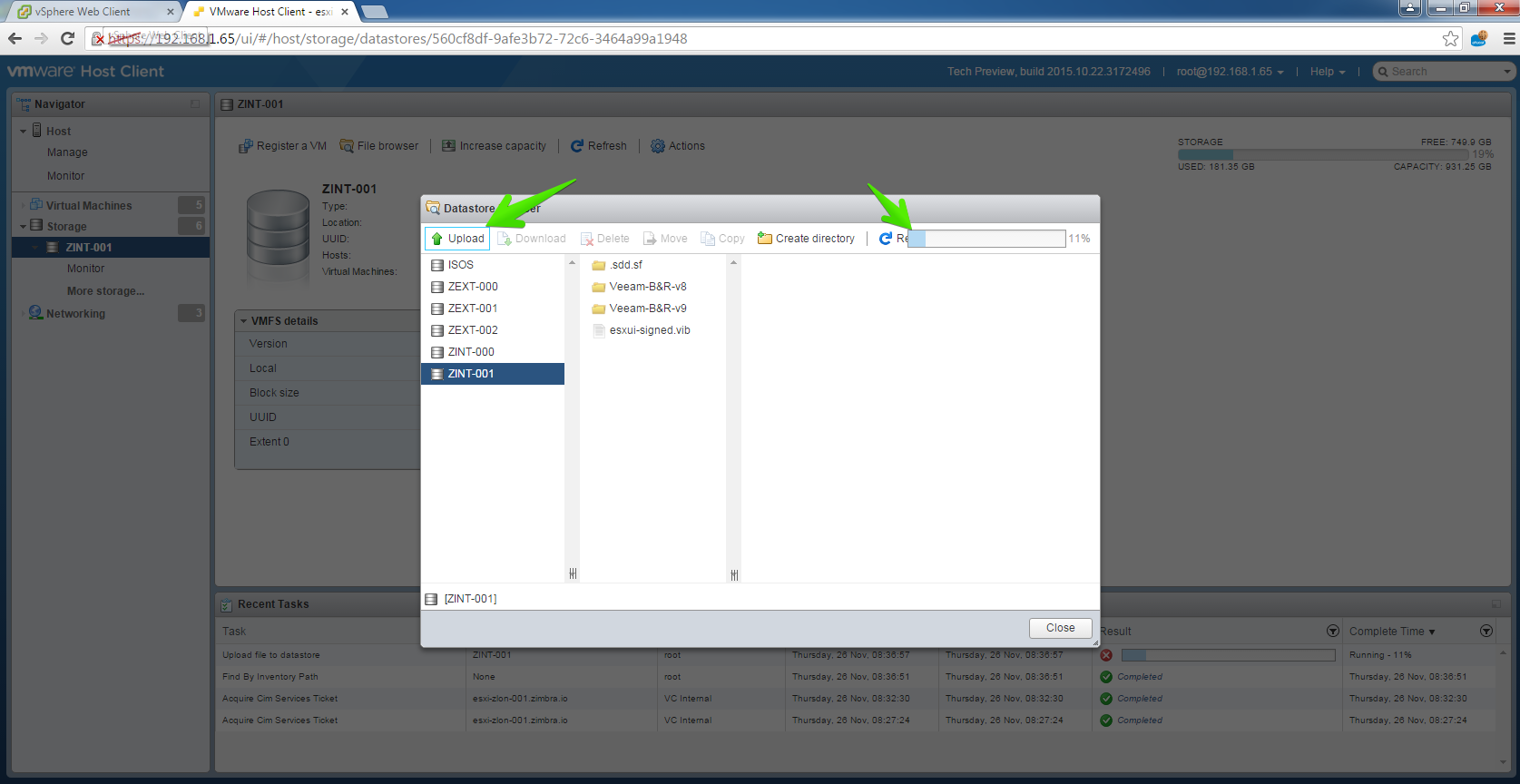Collapse the VMFS details section

coord(244,321)
